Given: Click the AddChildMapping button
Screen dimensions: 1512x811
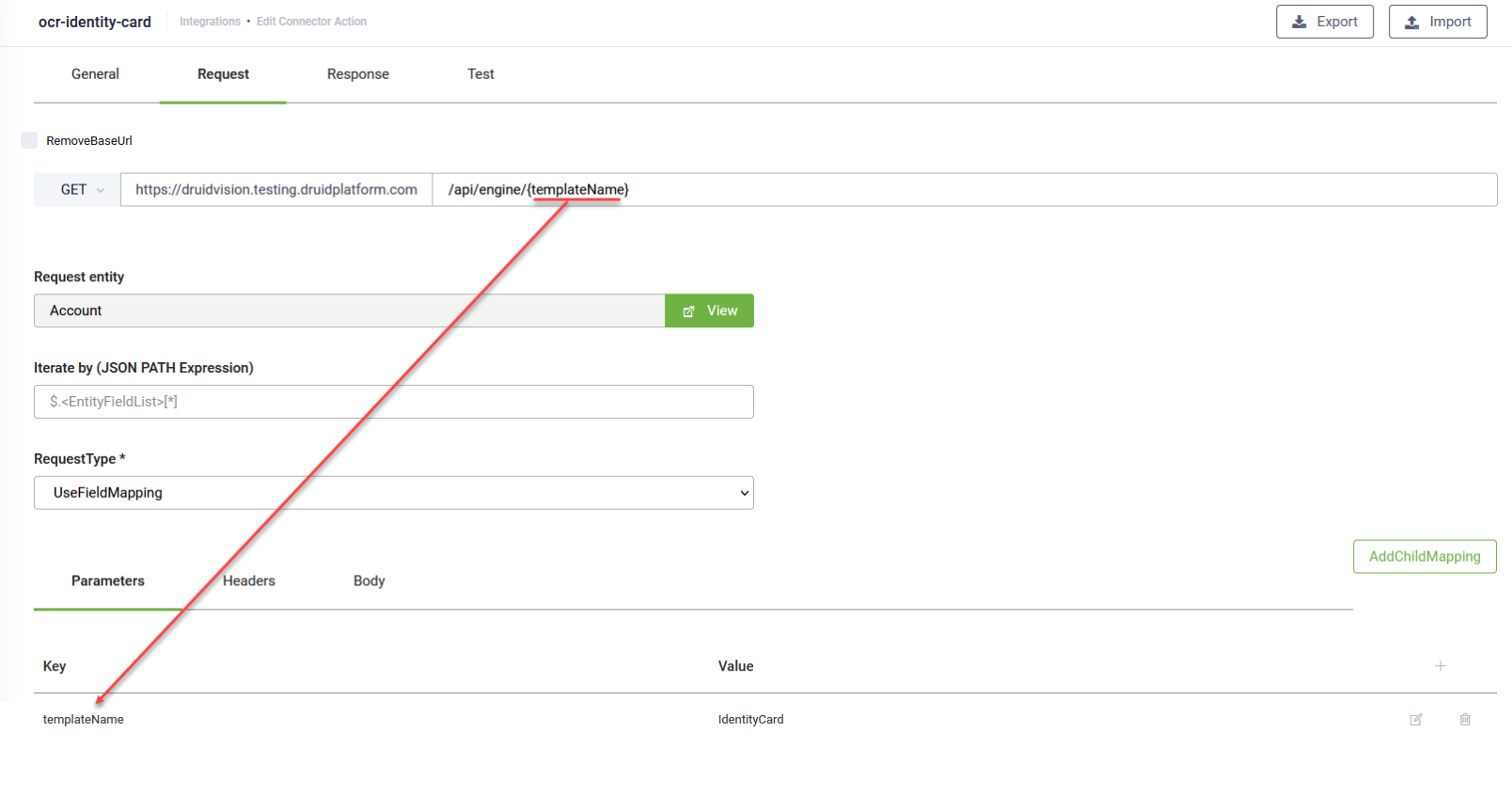Looking at the screenshot, I should click(1425, 556).
